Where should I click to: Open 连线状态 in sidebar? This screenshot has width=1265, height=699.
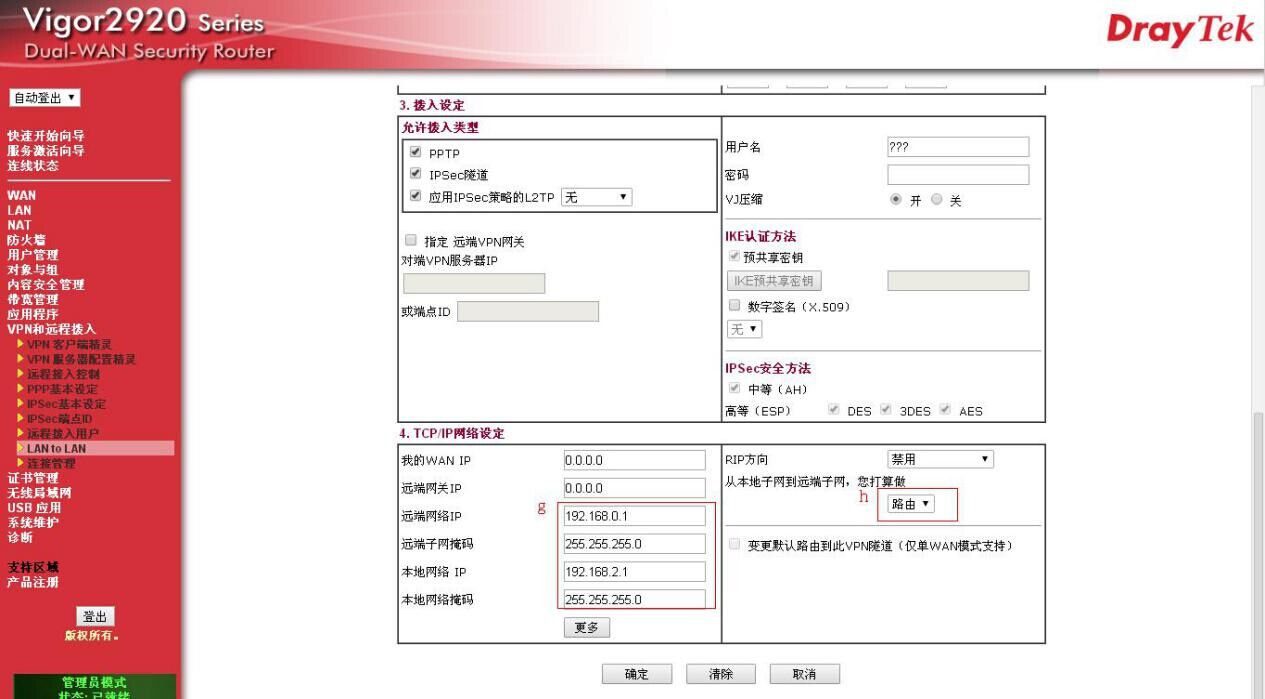pos(33,166)
